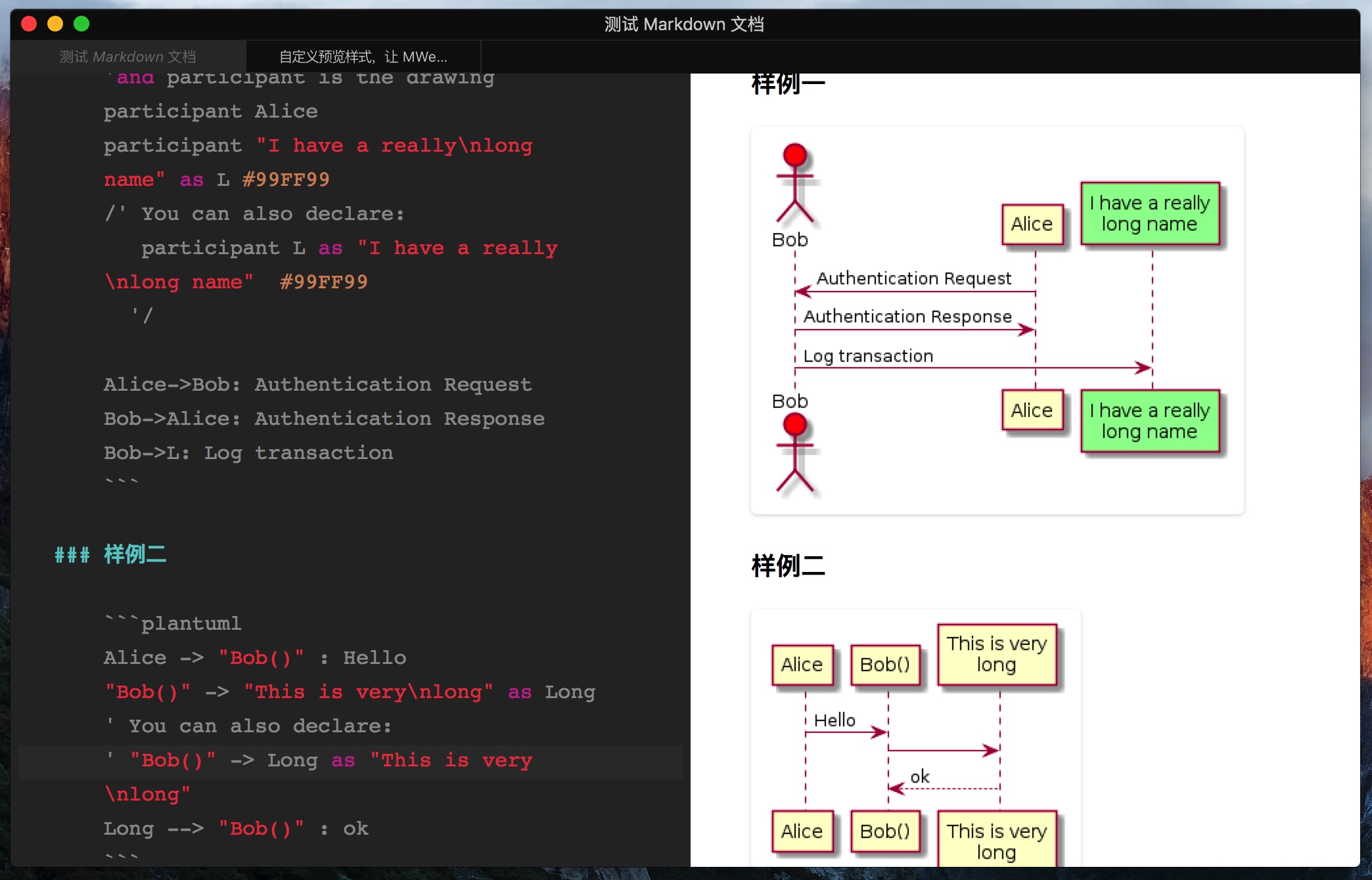Viewport: 1372px width, 880px height.
Task: Click the green fullscreen window button
Action: coord(81,24)
